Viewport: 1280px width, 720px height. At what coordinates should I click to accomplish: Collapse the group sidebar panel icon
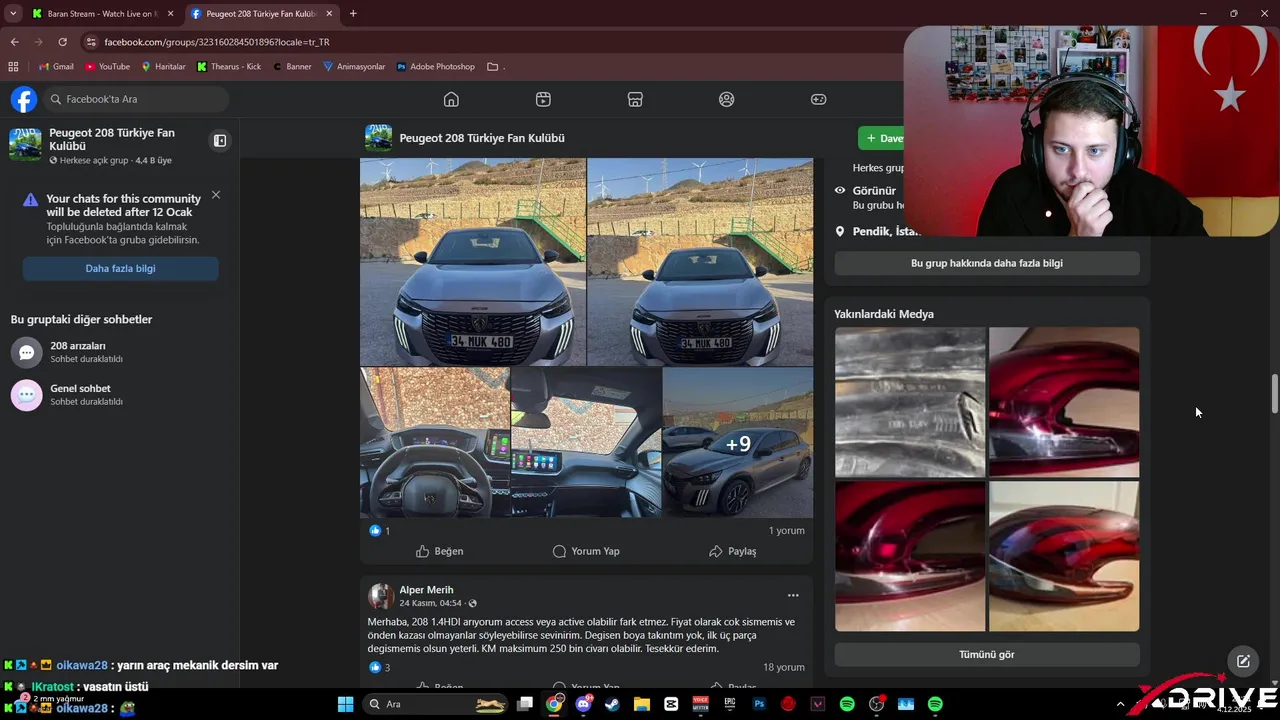point(220,141)
